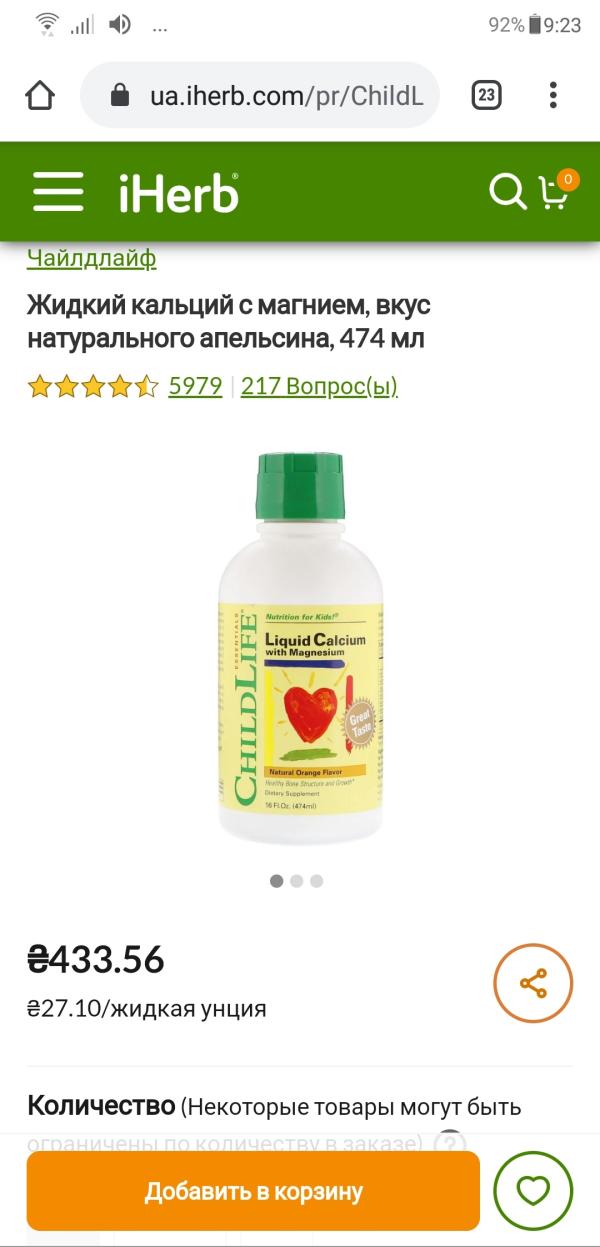
Task: View site security padlock info
Action: [x=120, y=96]
